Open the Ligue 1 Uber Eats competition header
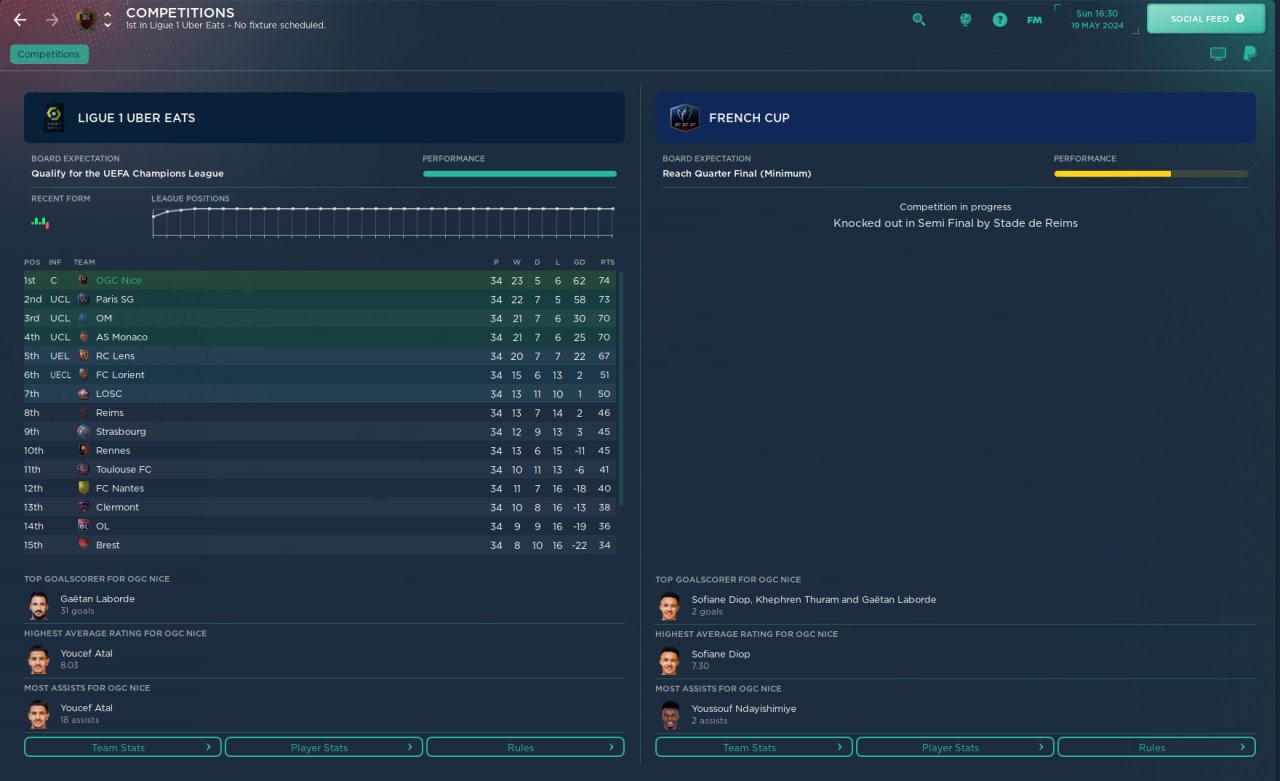Screen dimensions: 1280x781 coord(324,118)
